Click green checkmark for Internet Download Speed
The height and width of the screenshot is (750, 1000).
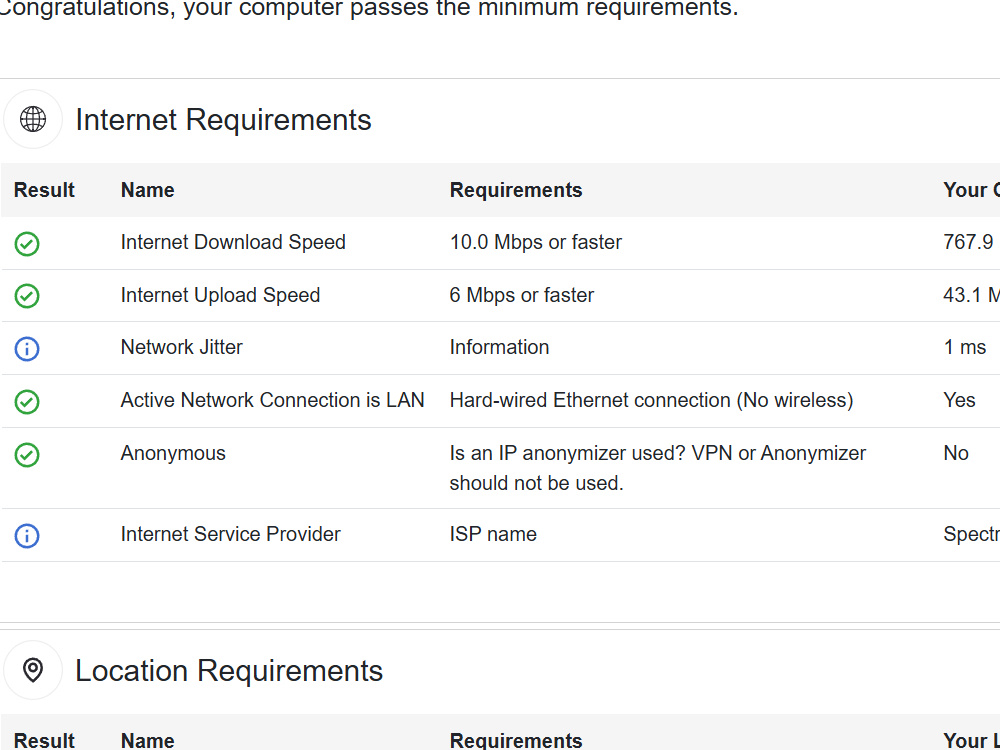[27, 244]
